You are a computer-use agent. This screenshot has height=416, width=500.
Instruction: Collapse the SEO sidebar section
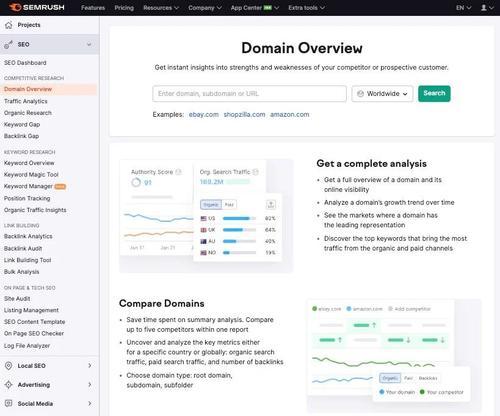[89, 44]
